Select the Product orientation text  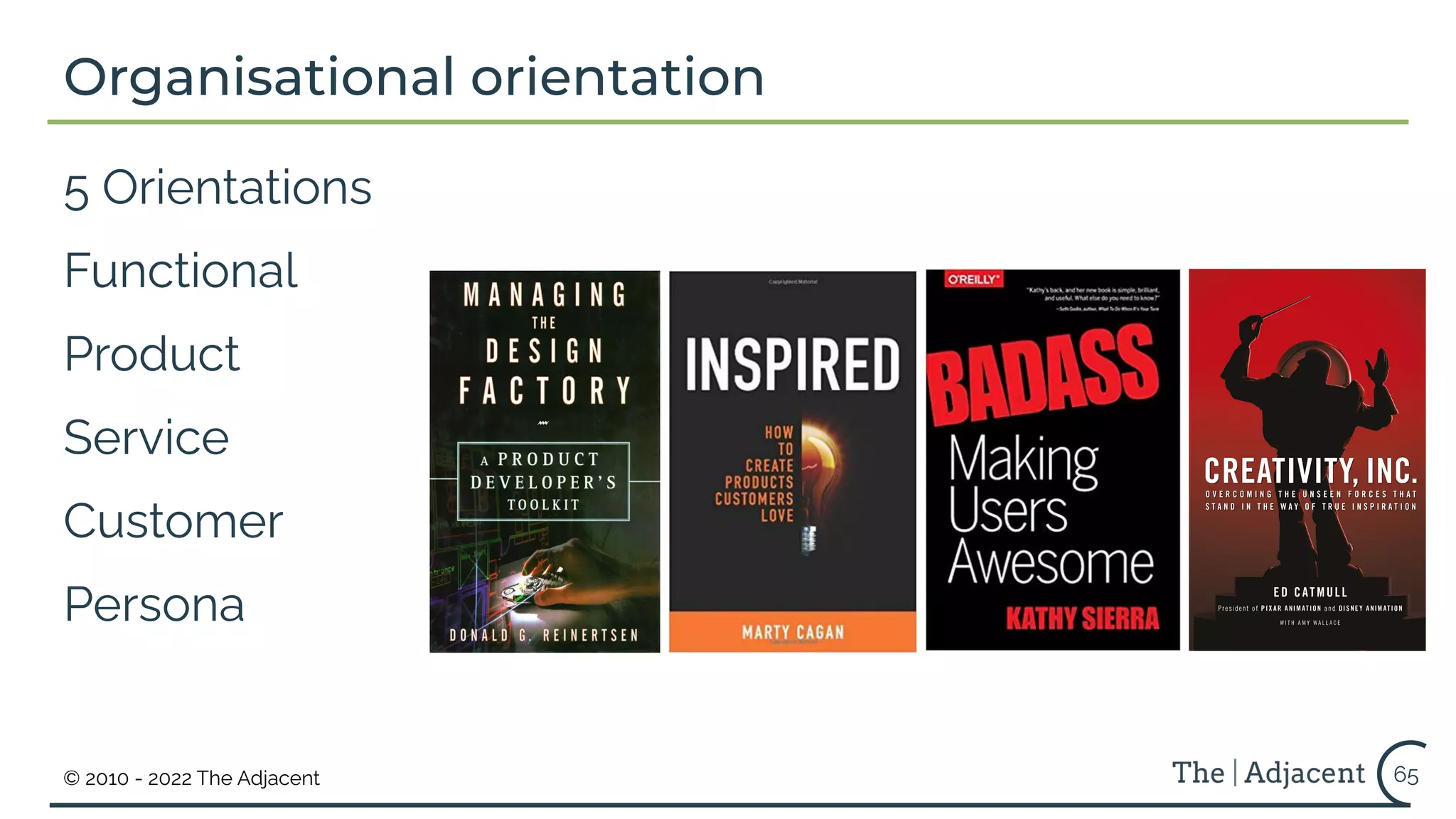pos(151,354)
